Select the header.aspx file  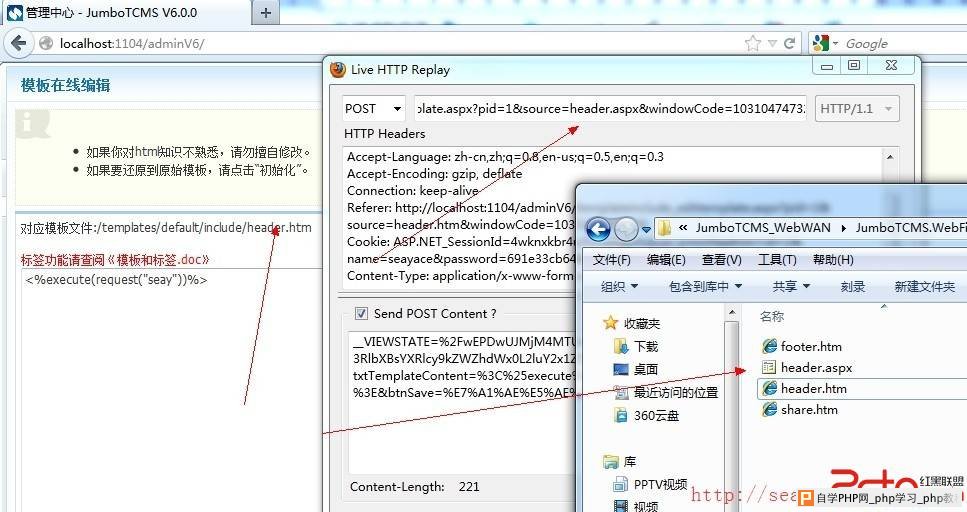807,368
